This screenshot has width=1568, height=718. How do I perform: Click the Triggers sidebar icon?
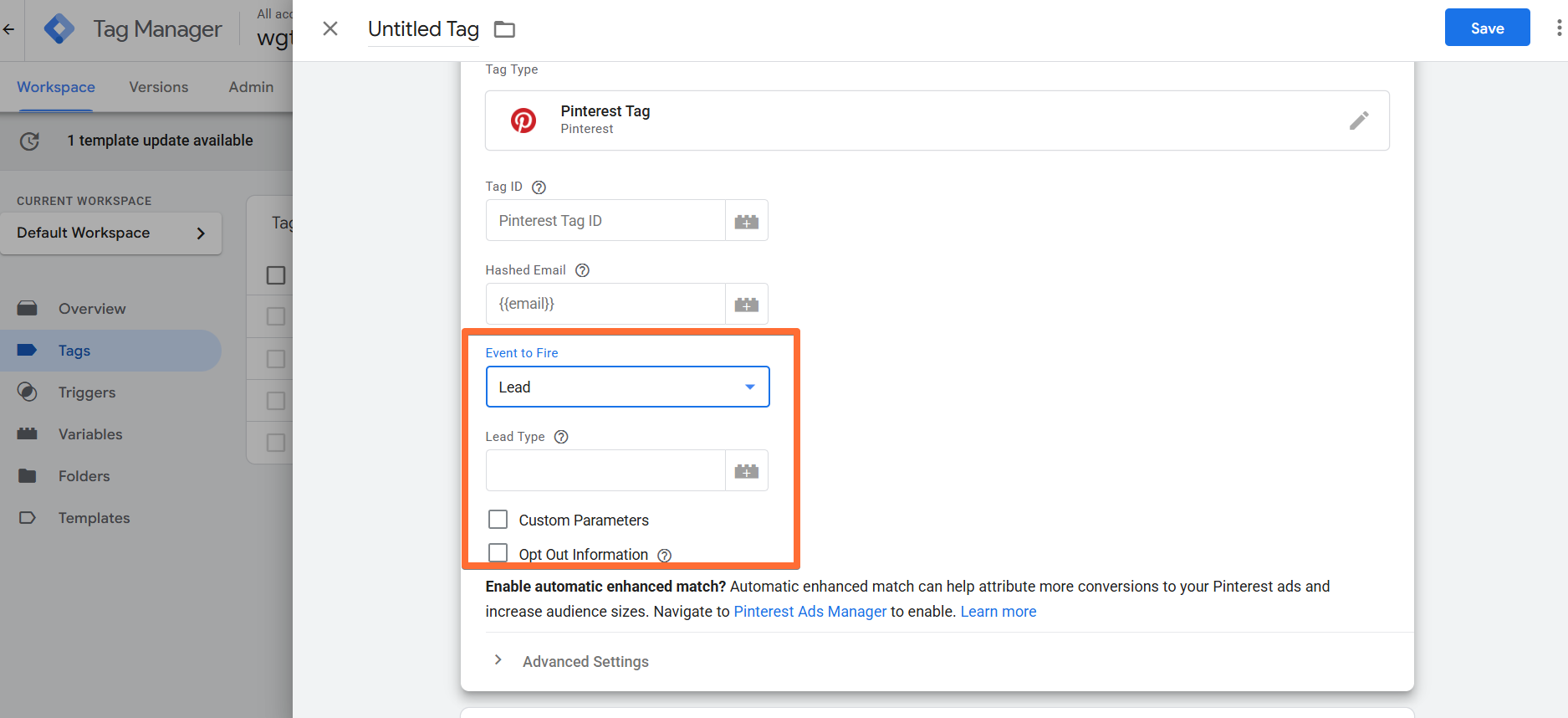point(28,392)
